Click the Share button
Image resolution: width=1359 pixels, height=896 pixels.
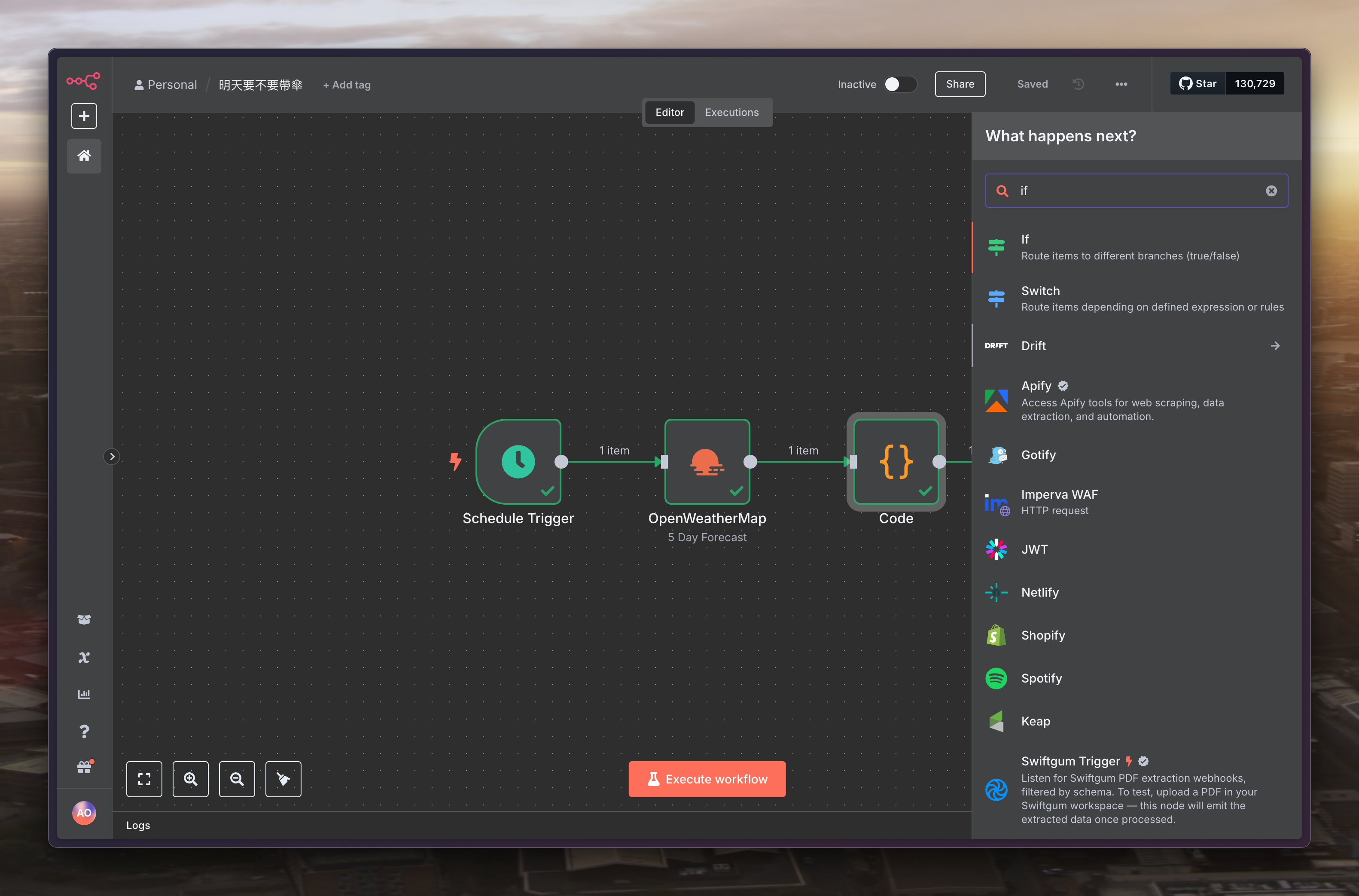(960, 85)
